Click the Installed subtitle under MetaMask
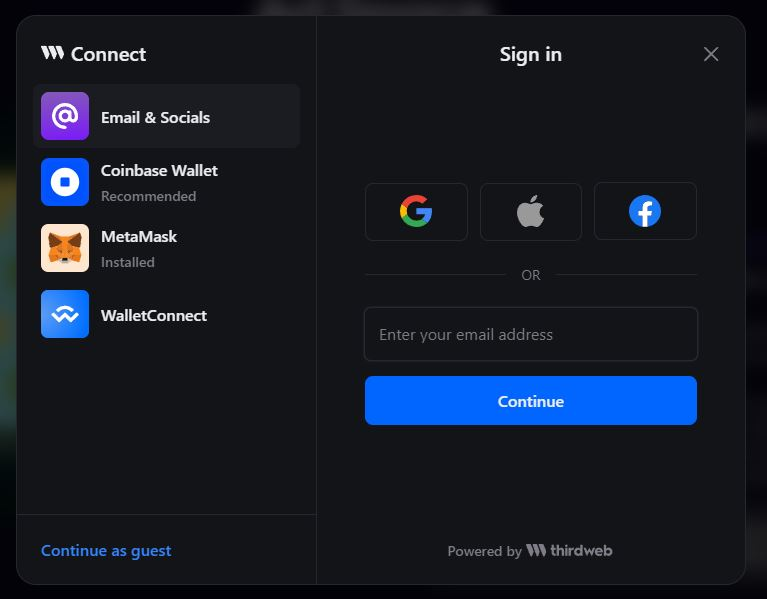Screen dimensions: 767x599 tap(128, 262)
